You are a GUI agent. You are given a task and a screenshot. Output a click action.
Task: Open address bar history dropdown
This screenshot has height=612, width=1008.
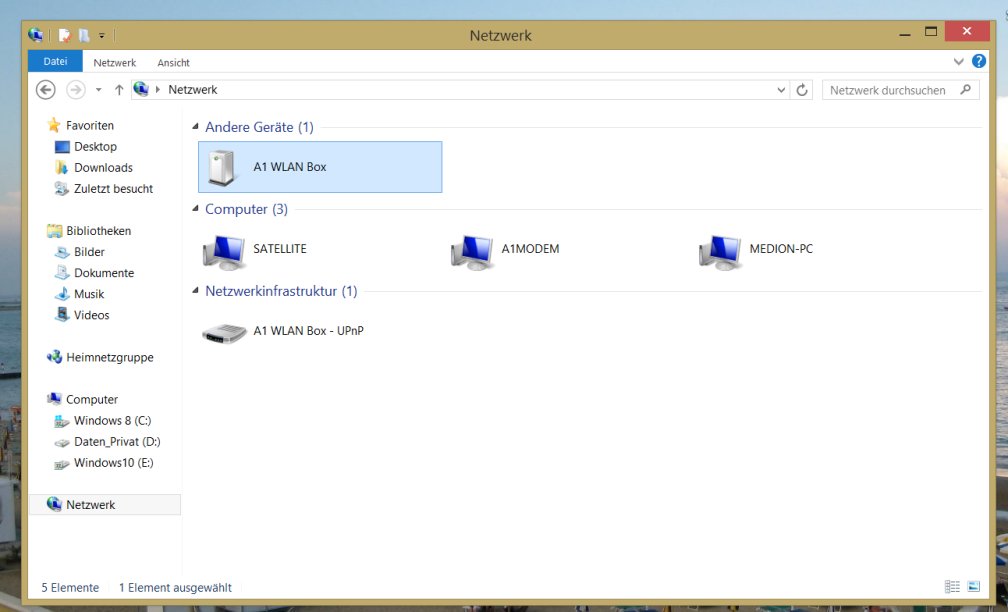(x=781, y=90)
